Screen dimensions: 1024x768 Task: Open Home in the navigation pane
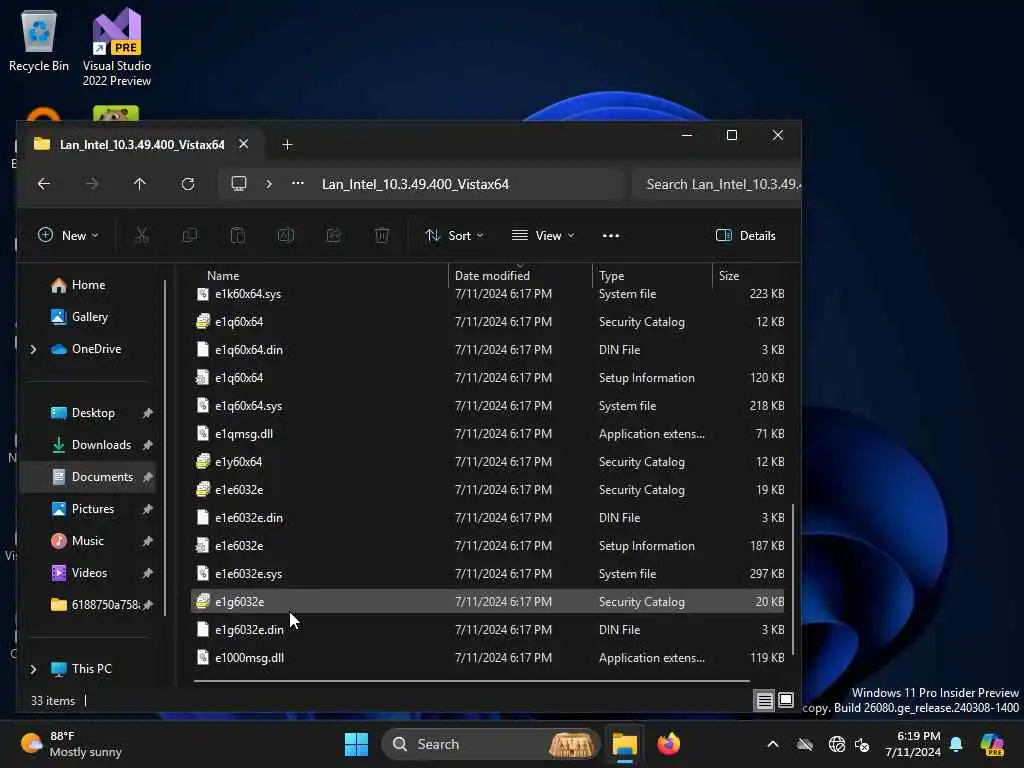[88, 285]
